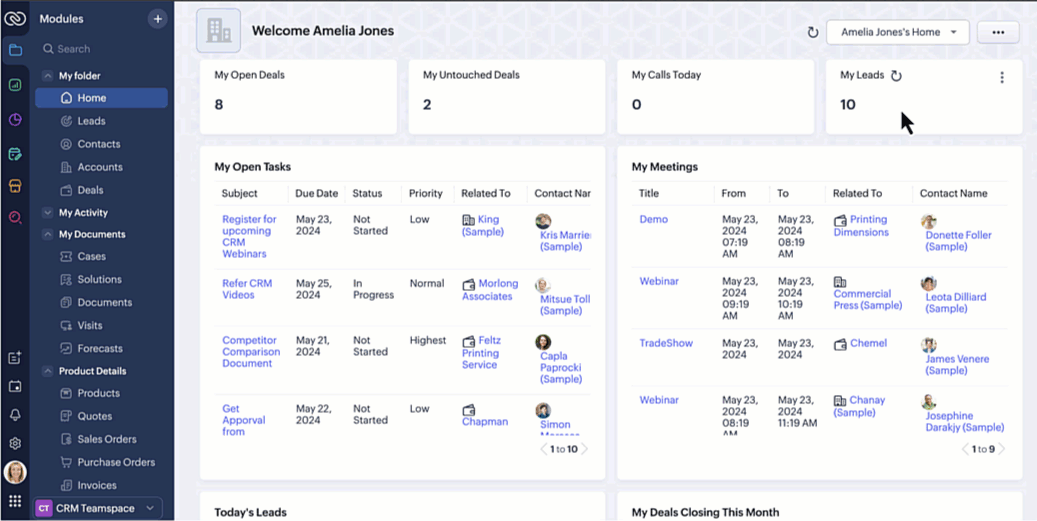This screenshot has height=521, width=1037.
Task: Open the settings gear in left rail
Action: pos(15,443)
